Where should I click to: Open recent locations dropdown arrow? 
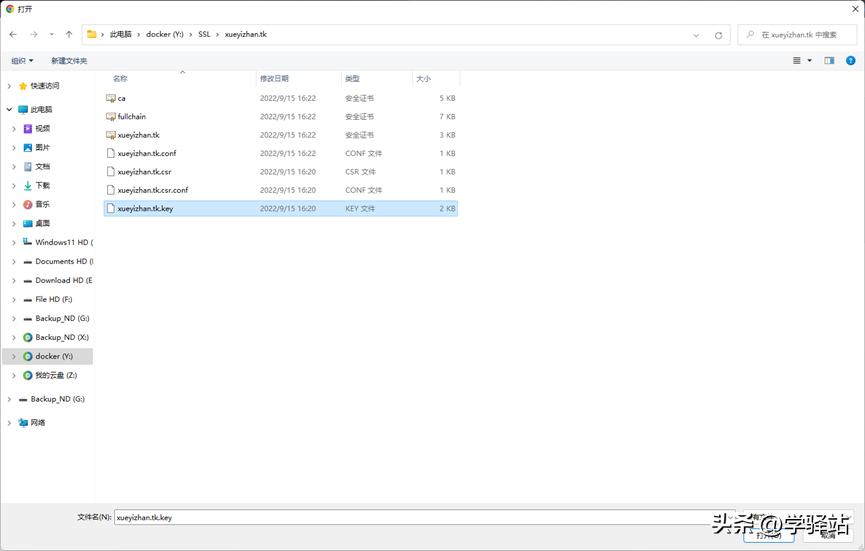click(51, 34)
